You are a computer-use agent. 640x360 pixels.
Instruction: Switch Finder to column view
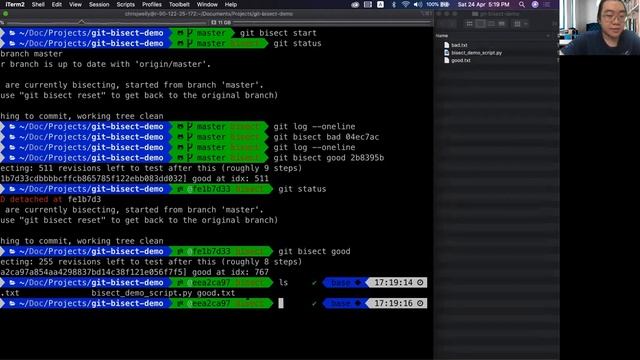click(491, 24)
